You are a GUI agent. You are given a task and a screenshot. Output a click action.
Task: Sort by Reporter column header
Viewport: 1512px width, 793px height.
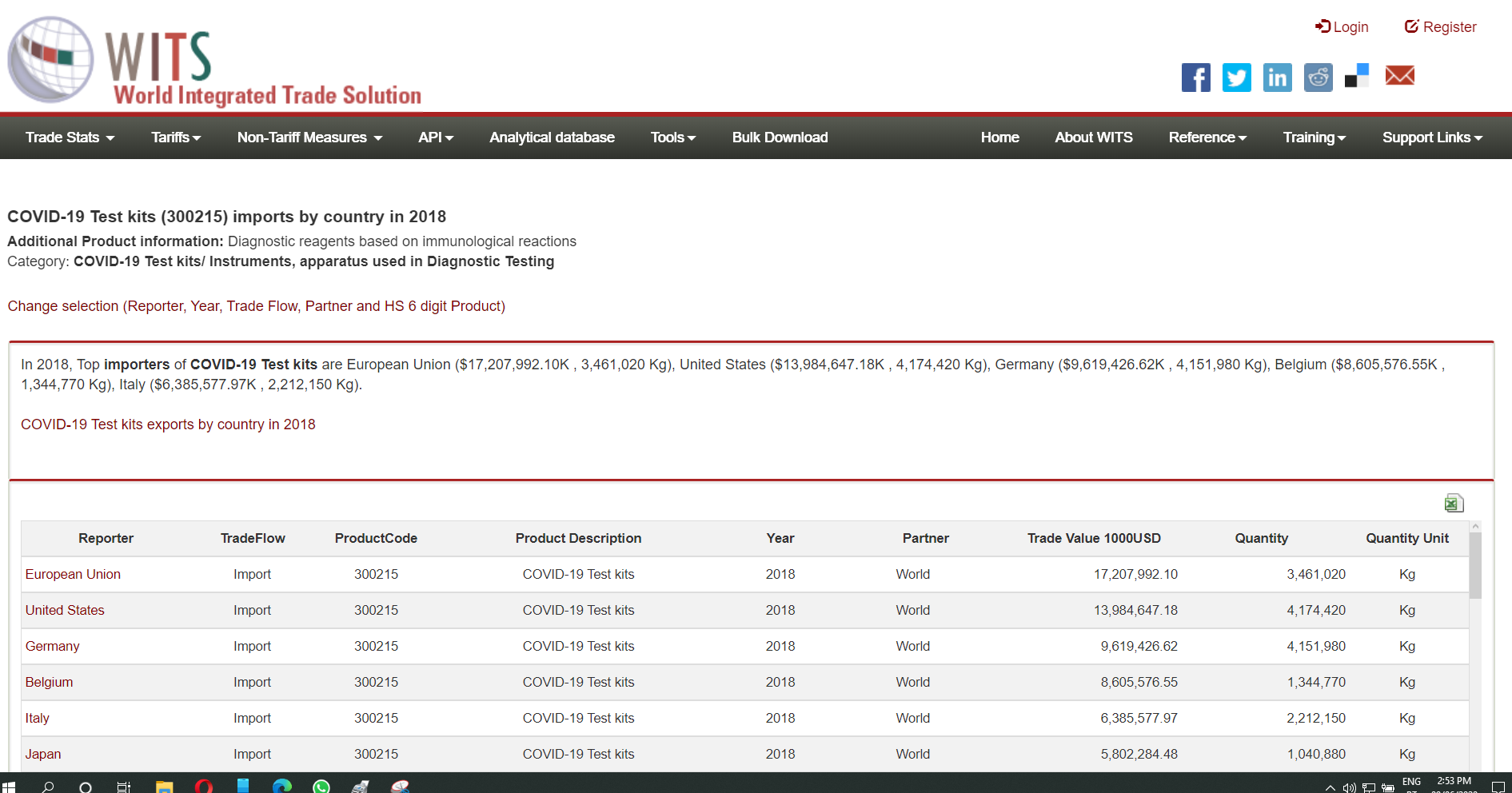[106, 538]
